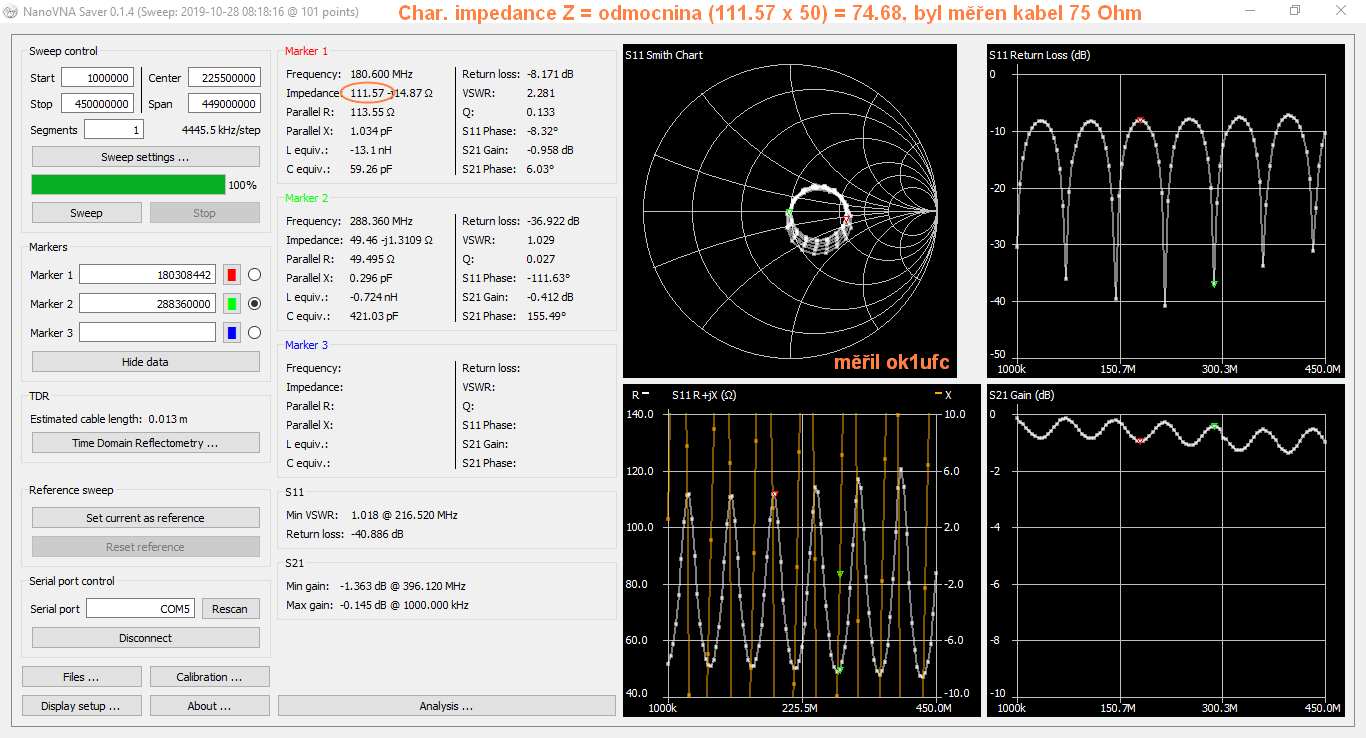Open the Analysis window
Screen dimensions: 1366x738
(x=446, y=706)
